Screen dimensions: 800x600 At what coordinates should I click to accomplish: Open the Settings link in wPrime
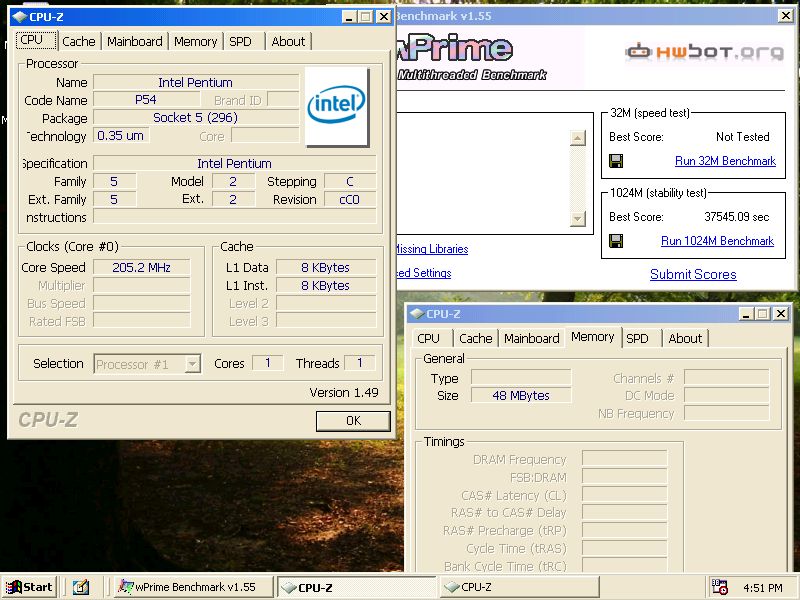(424, 273)
